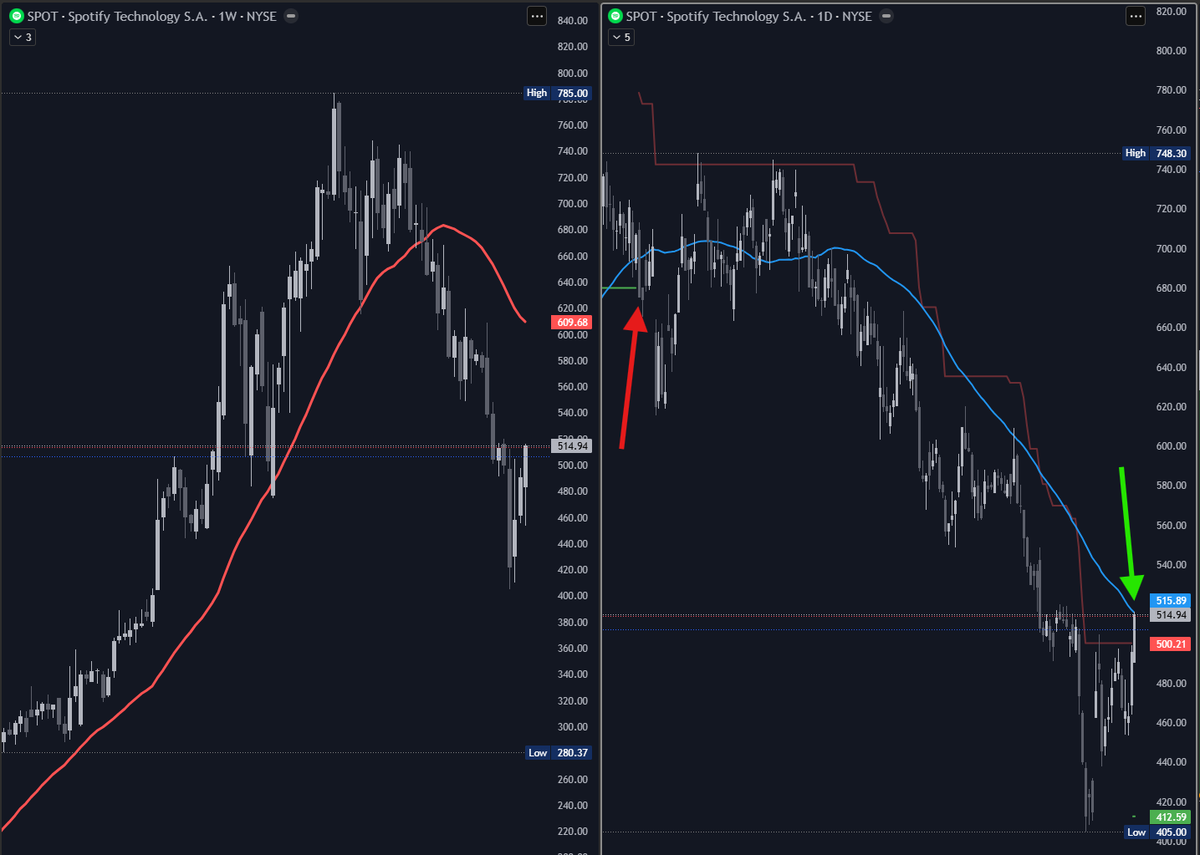Click the 514.94 last price label on the daily chart
Viewport: 1200px width, 855px height.
click(x=1171, y=615)
